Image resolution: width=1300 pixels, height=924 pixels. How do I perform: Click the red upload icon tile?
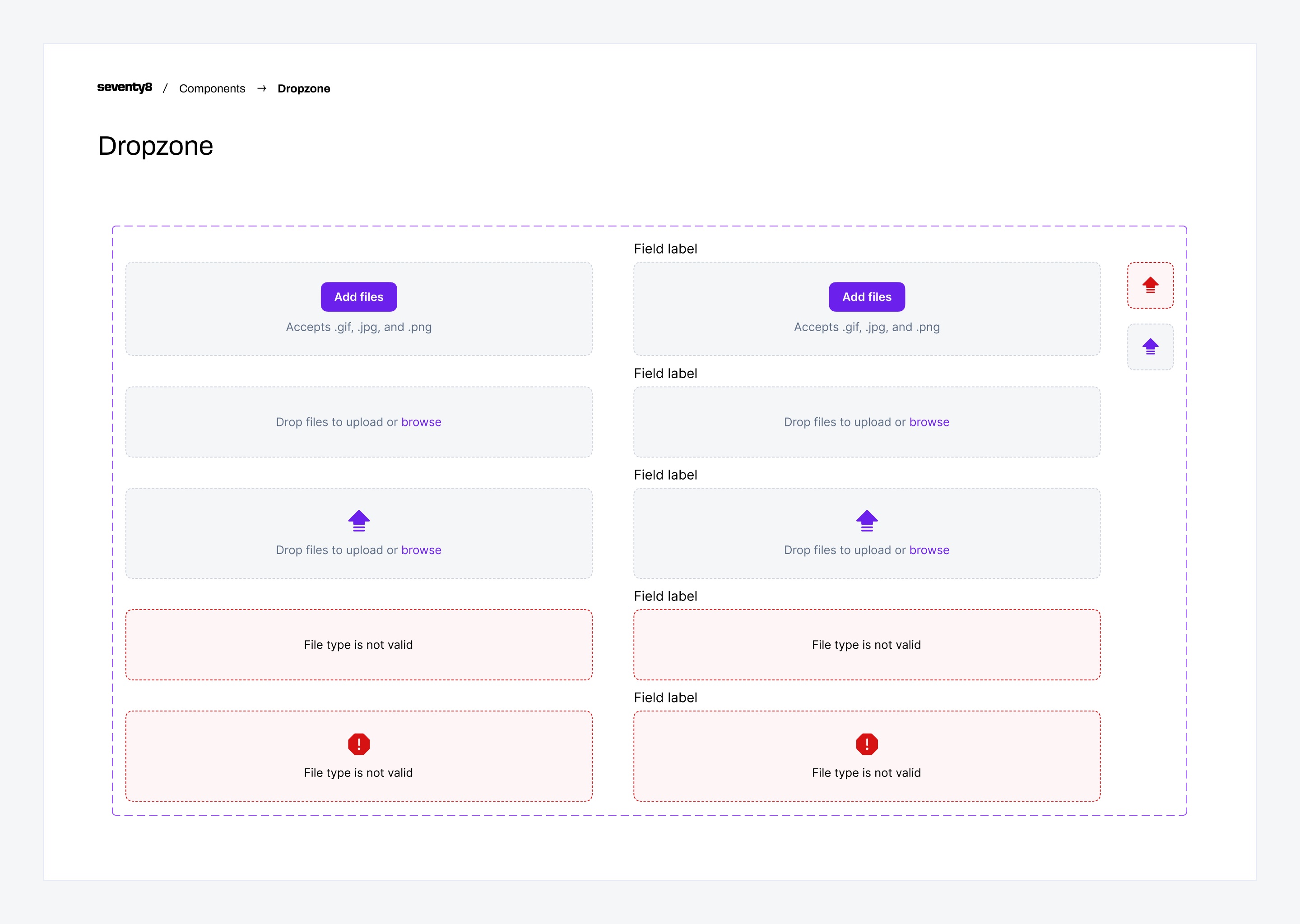pyautogui.click(x=1150, y=285)
